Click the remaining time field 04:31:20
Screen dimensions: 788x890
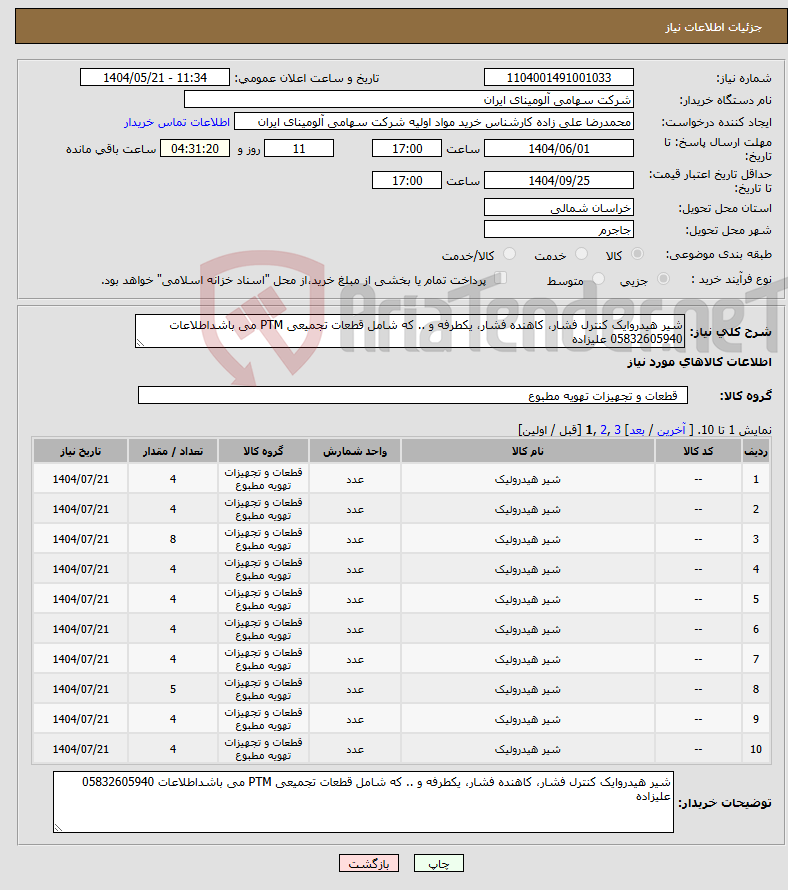tap(195, 149)
